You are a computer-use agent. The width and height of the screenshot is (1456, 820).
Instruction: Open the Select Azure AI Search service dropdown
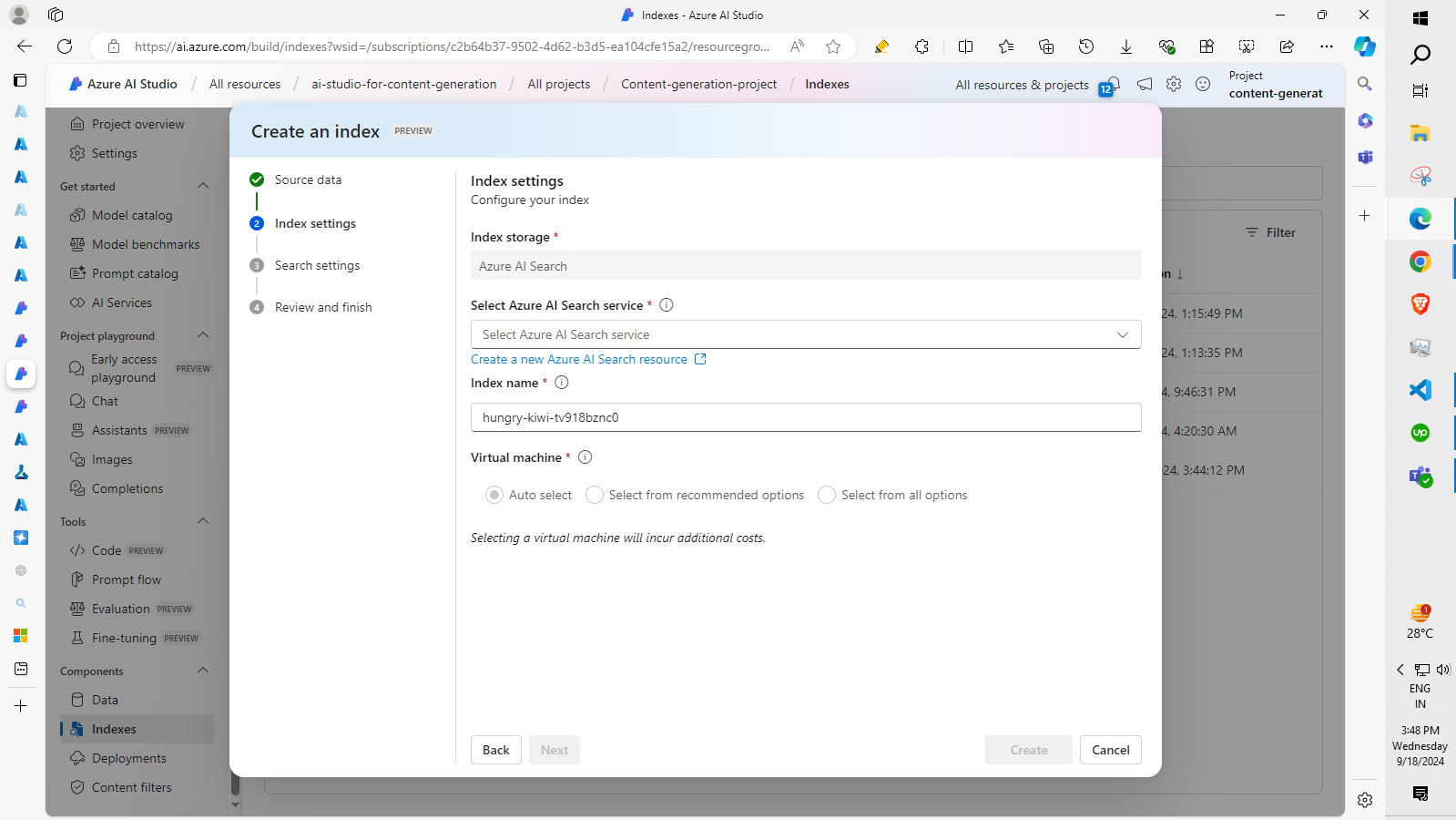point(806,334)
